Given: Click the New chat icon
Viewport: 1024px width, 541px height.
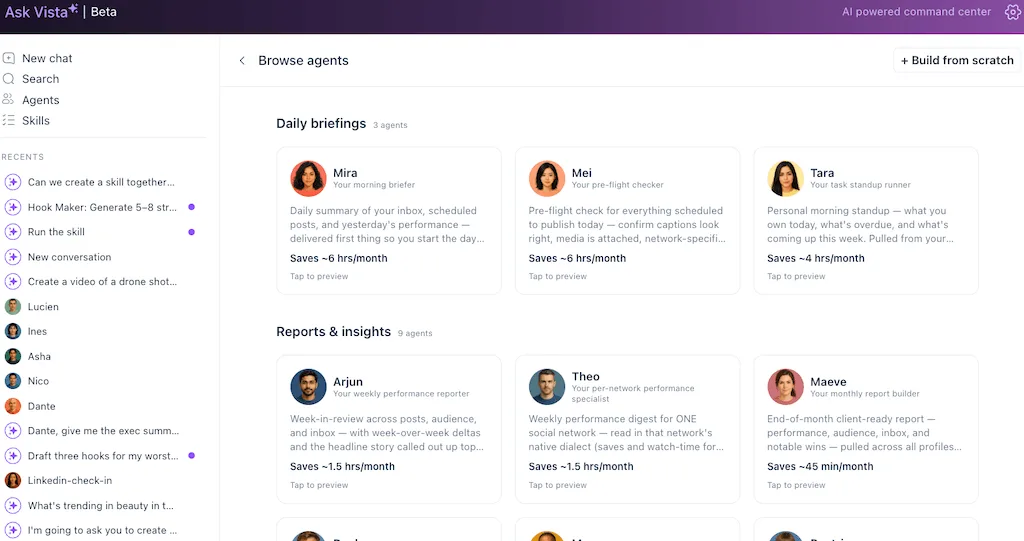Looking at the screenshot, I should [8, 58].
